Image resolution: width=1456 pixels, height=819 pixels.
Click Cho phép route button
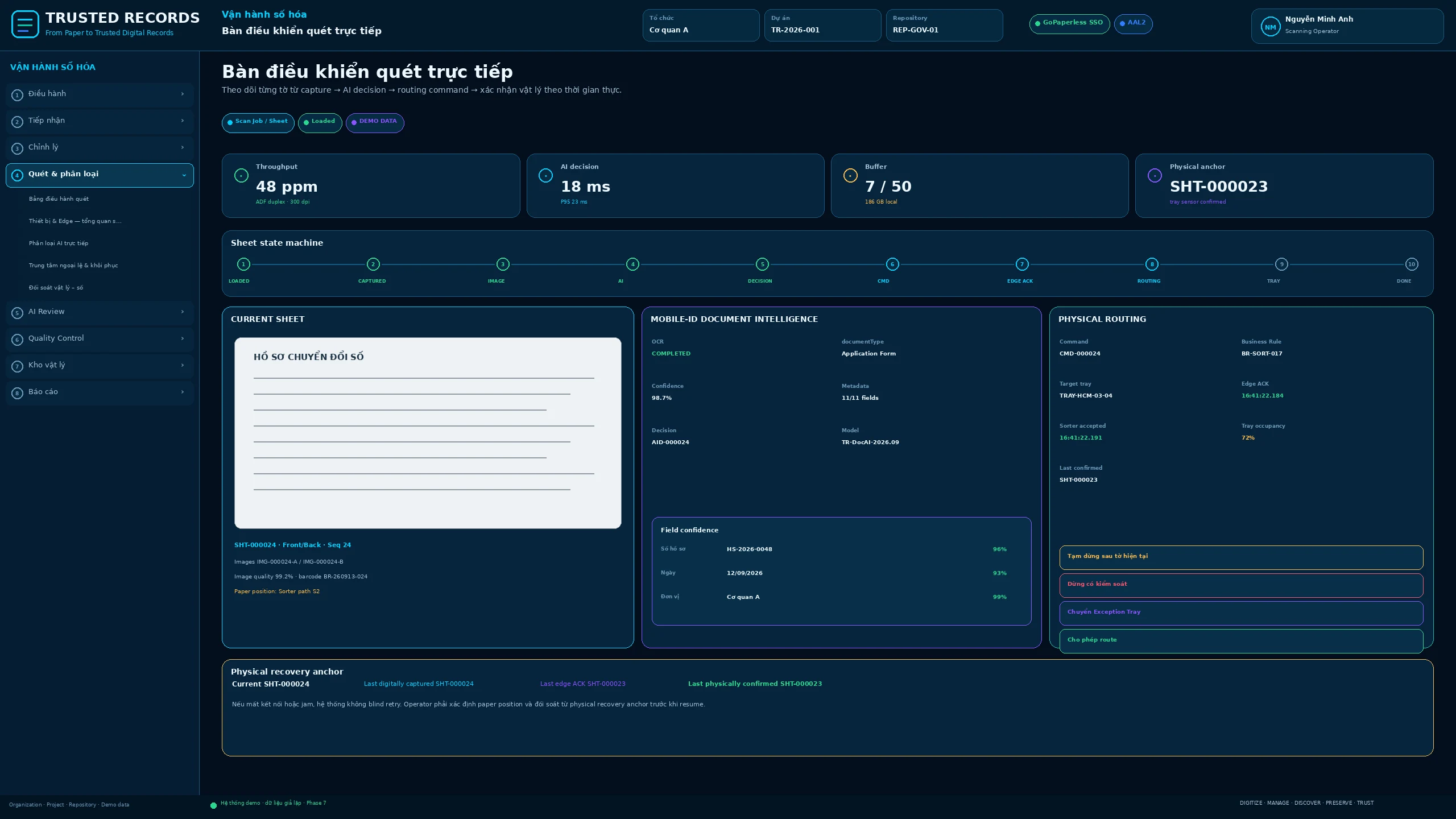click(1241, 641)
